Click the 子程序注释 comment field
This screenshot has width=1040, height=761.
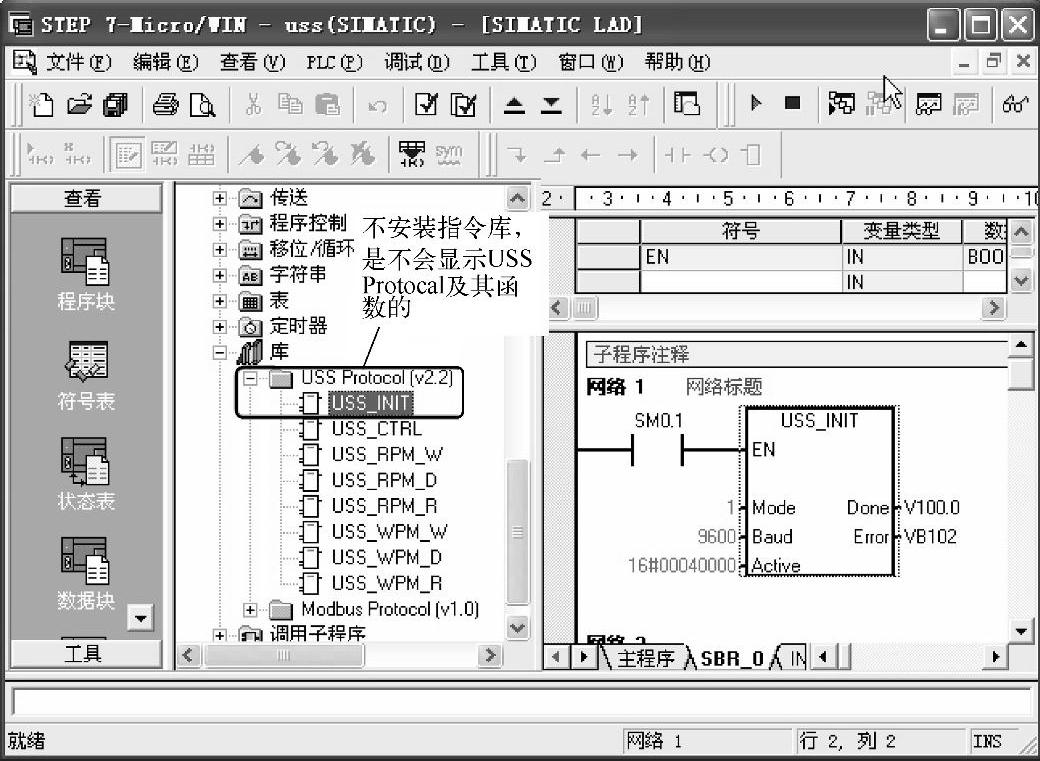point(796,354)
